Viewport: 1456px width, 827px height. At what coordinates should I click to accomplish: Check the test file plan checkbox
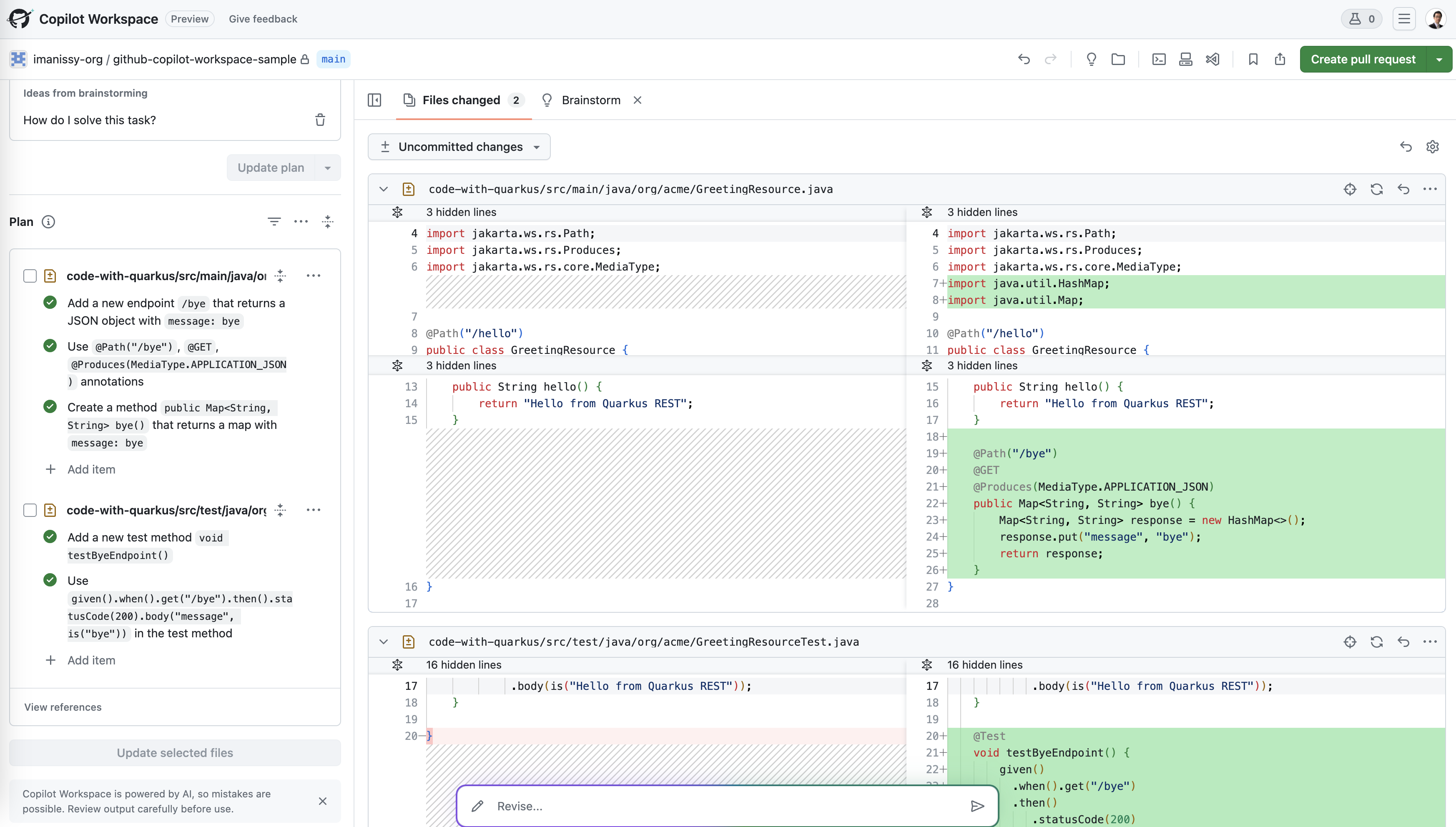pos(30,510)
